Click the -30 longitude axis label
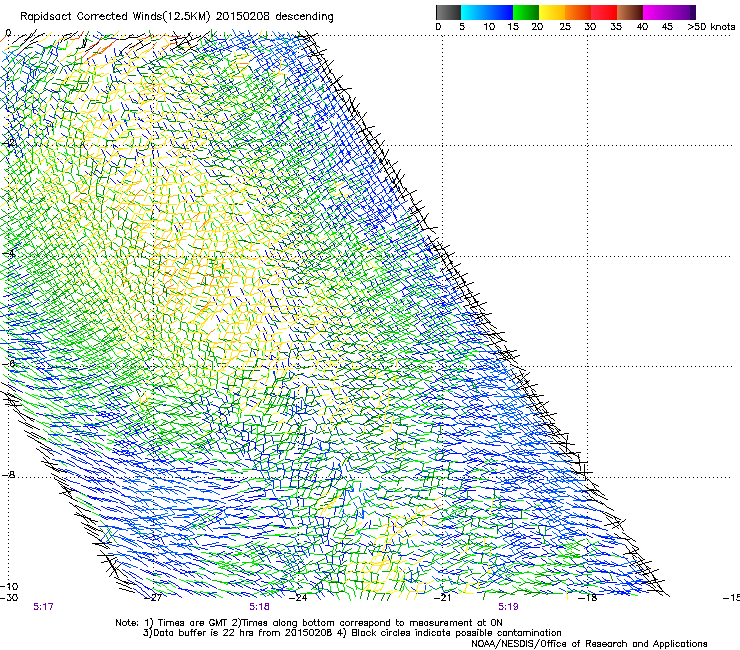 click(9, 598)
